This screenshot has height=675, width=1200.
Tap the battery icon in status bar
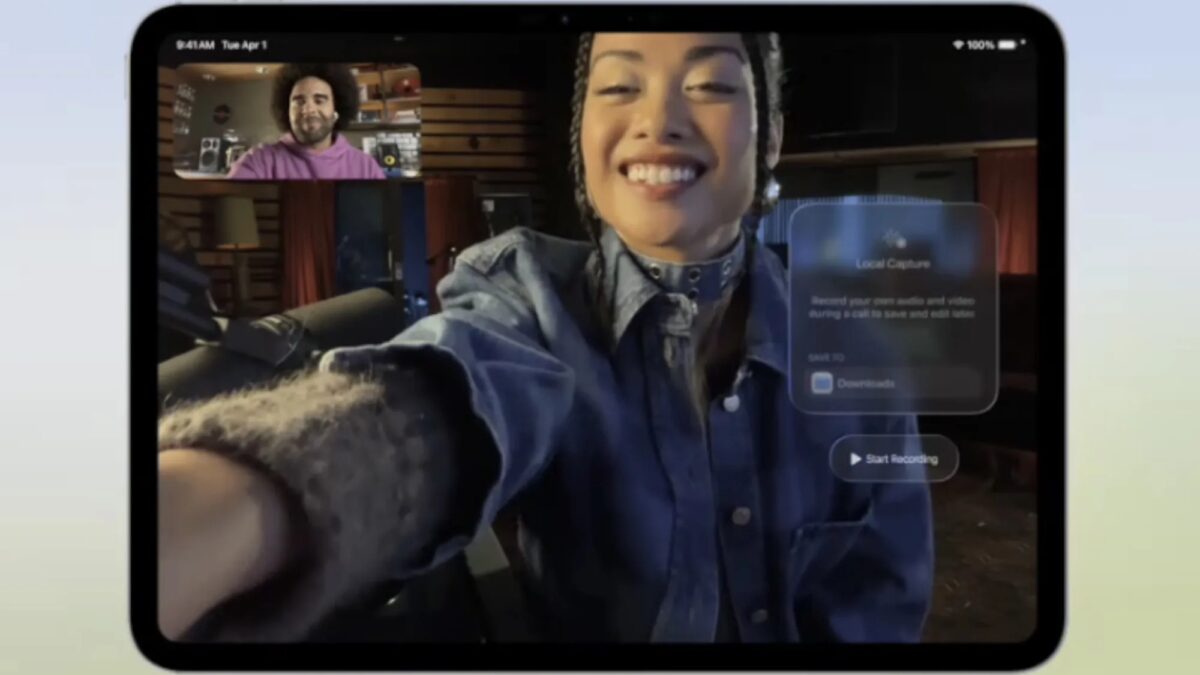pos(1007,45)
